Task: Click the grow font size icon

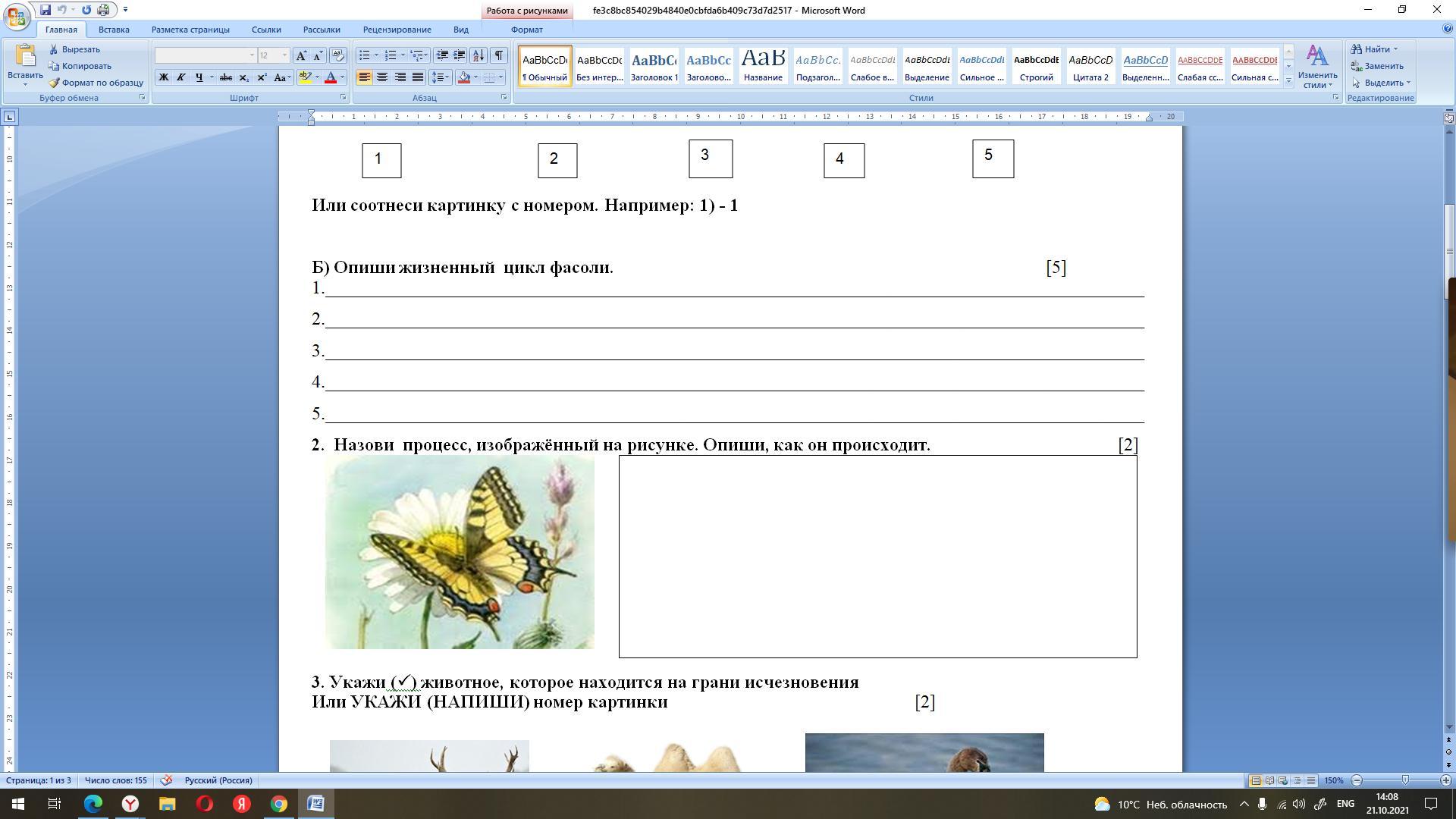Action: (x=301, y=55)
